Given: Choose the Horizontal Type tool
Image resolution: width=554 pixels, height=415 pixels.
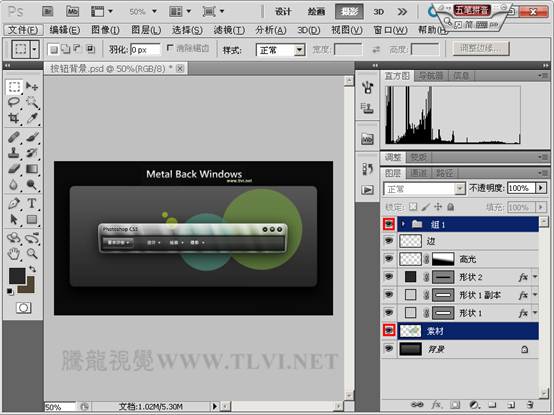Looking at the screenshot, I should 32,203.
